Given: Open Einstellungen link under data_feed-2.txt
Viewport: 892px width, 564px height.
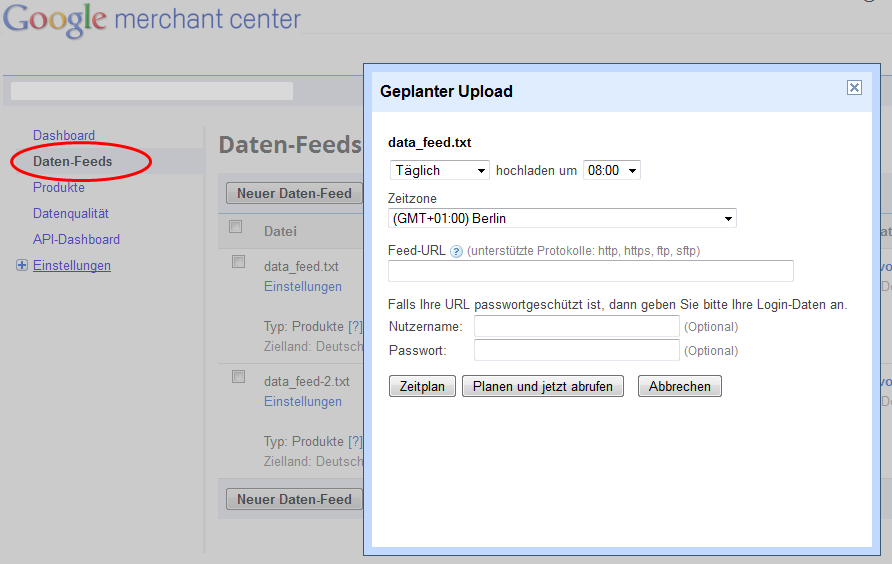Looking at the screenshot, I should tap(303, 402).
